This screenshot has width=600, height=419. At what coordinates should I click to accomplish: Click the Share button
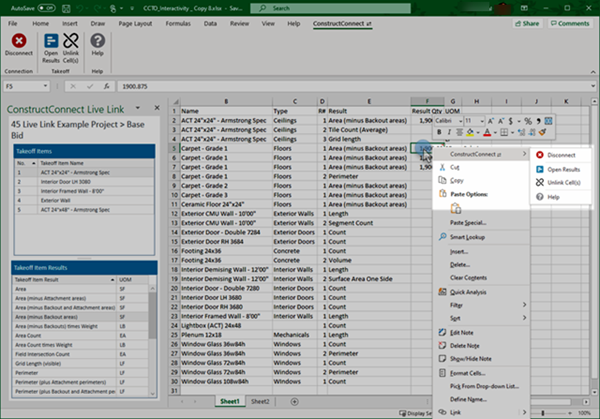tap(527, 24)
